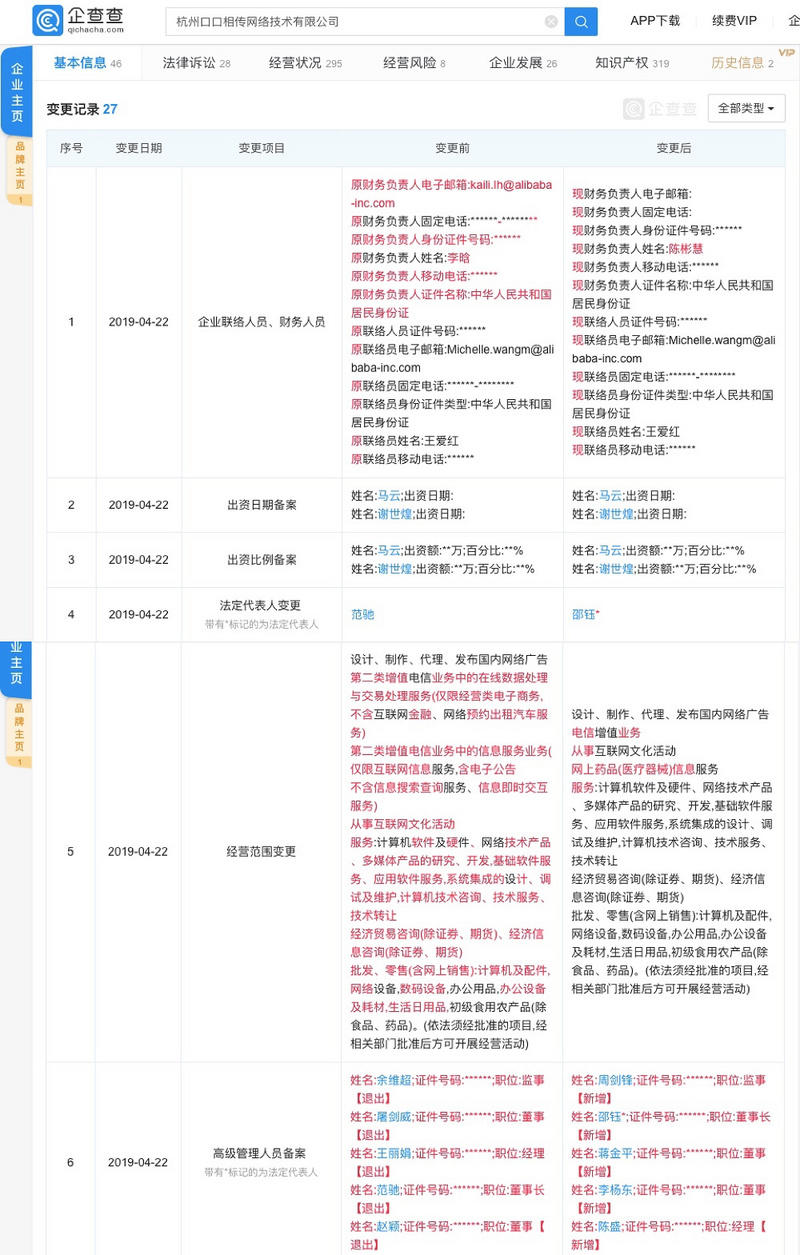Click the Qichacha logo in the header

[x=78, y=20]
